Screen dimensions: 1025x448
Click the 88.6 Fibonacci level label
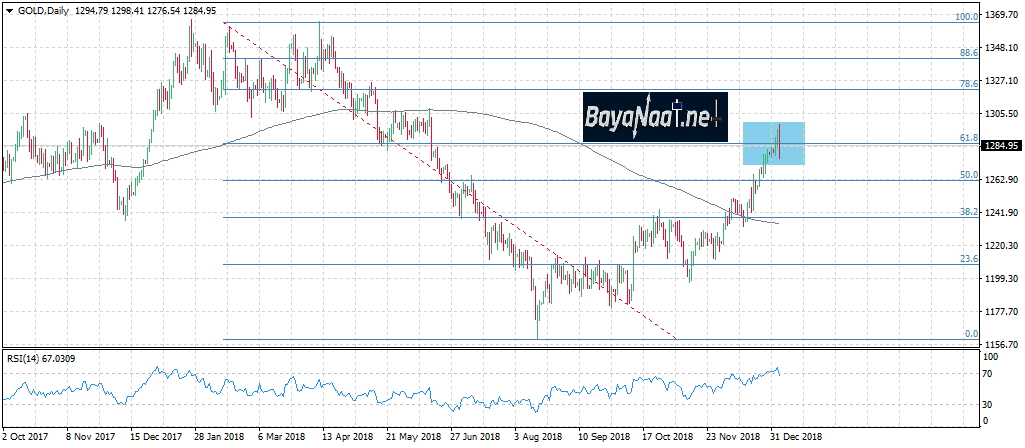pyautogui.click(x=968, y=53)
